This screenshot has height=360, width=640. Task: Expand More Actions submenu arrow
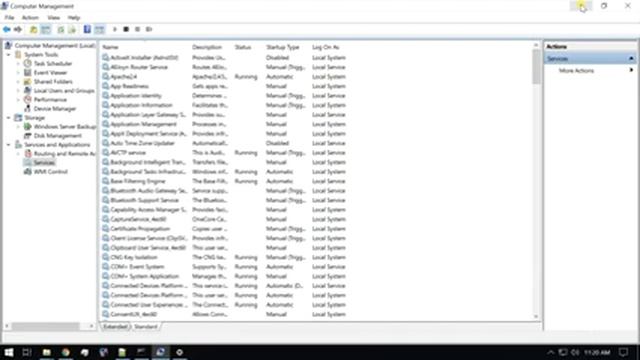coord(631,70)
